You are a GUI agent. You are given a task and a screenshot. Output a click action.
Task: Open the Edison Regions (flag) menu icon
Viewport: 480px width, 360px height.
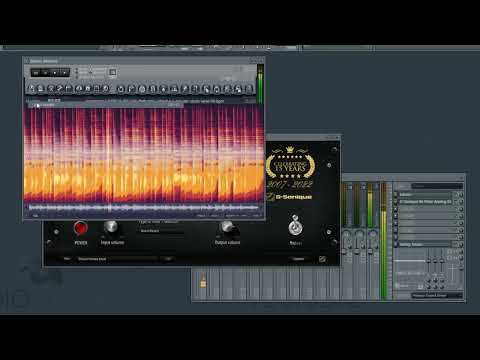tap(68, 89)
